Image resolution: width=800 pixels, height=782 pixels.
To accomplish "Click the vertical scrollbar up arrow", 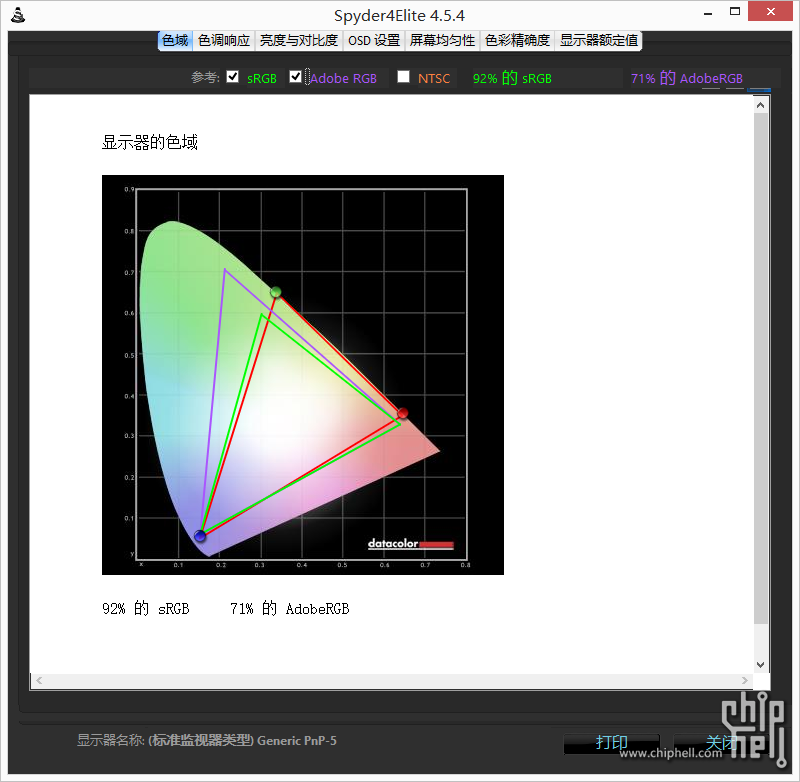I will coord(760,105).
